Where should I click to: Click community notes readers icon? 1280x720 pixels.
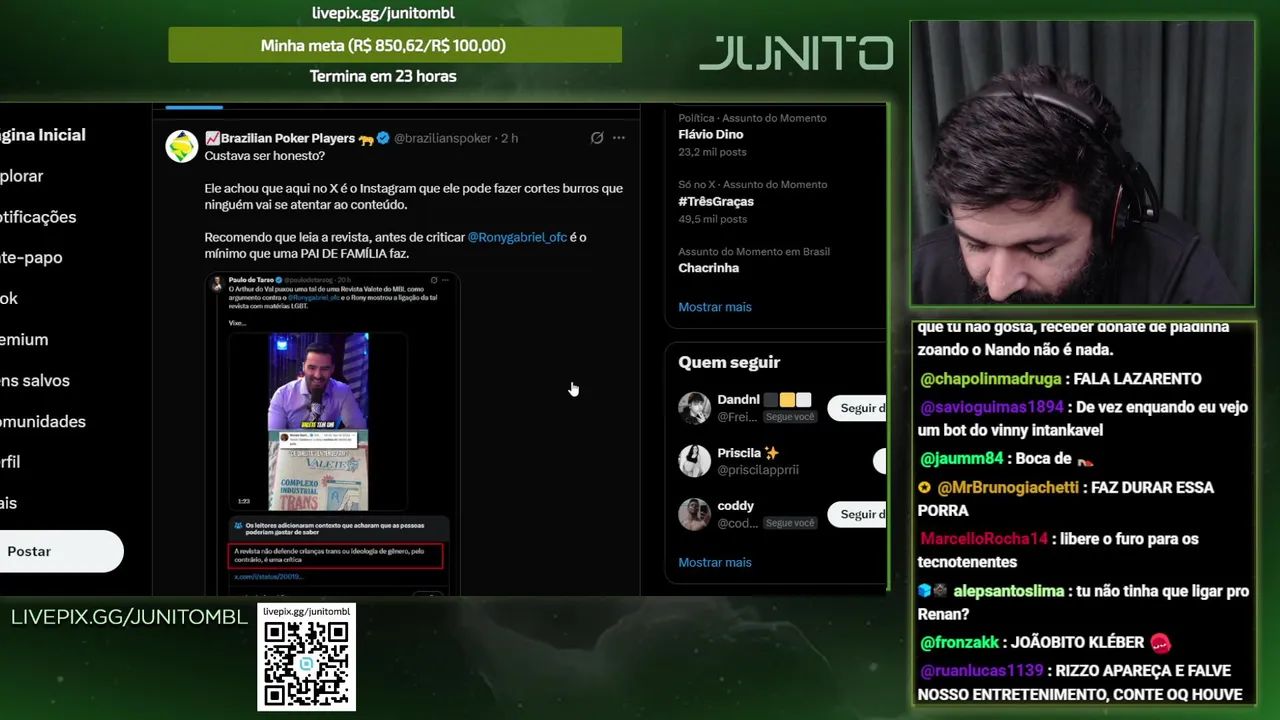pyautogui.click(x=238, y=525)
